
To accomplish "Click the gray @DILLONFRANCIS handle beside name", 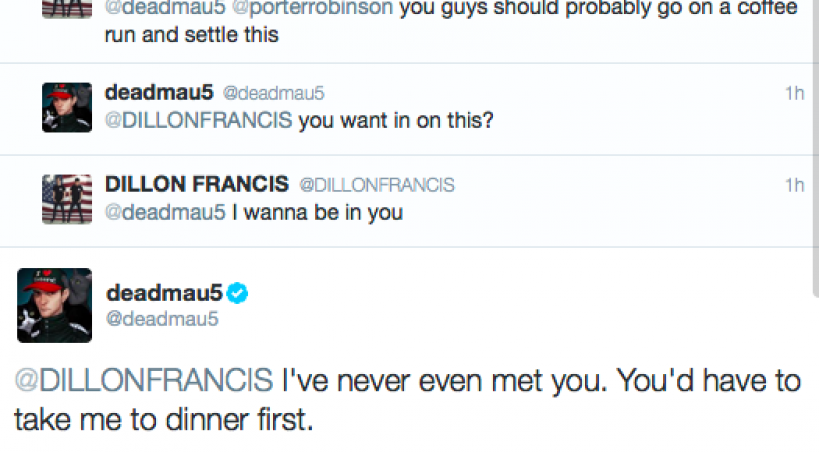I will (x=376, y=185).
